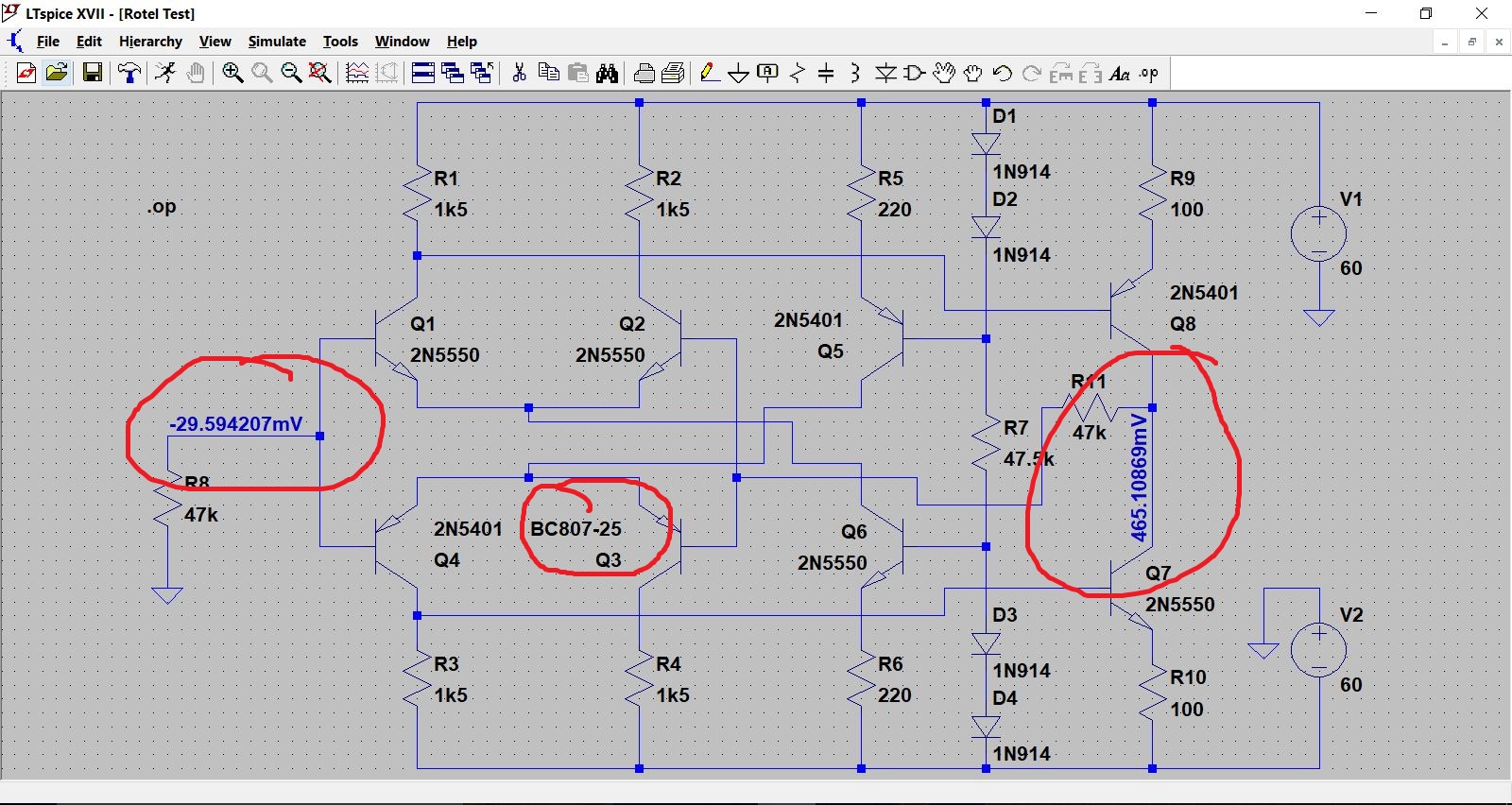Click the Halt simulation hand icon

pyautogui.click(x=196, y=73)
